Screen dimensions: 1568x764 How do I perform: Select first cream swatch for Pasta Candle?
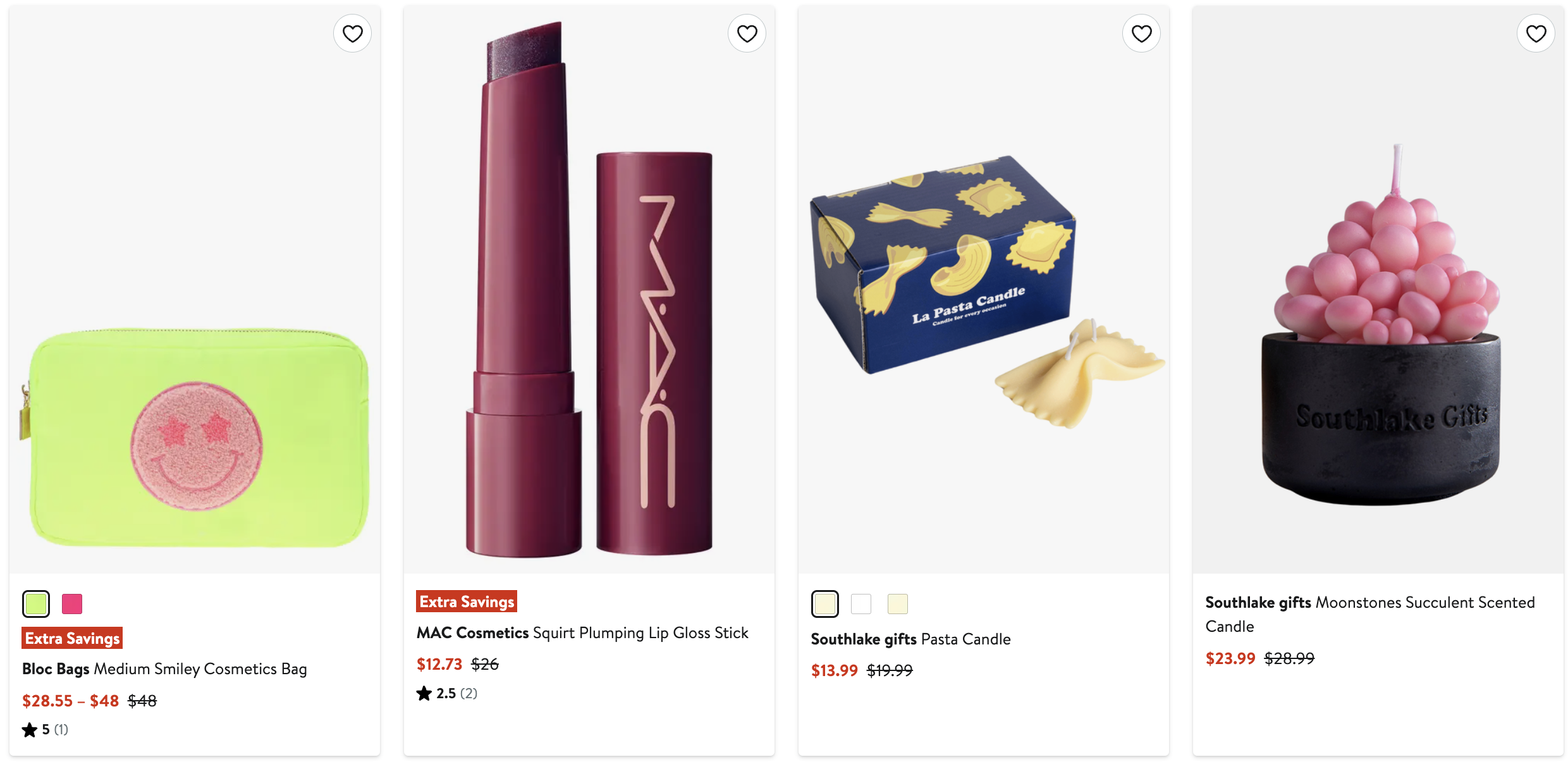825,604
